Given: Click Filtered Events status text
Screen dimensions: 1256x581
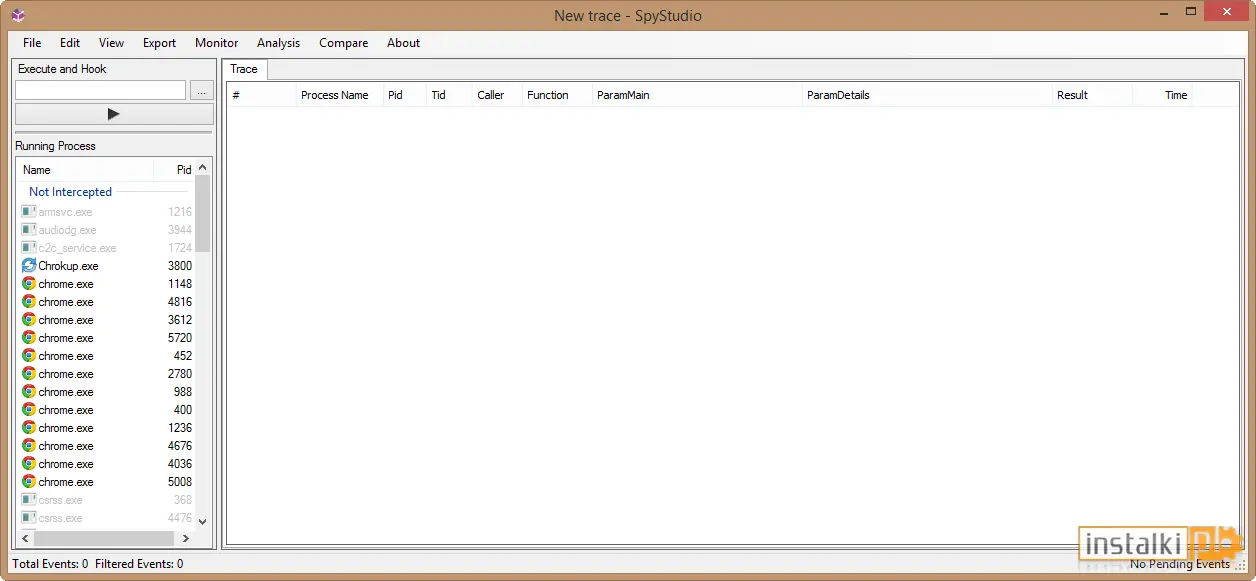Looking at the screenshot, I should pos(139,564).
